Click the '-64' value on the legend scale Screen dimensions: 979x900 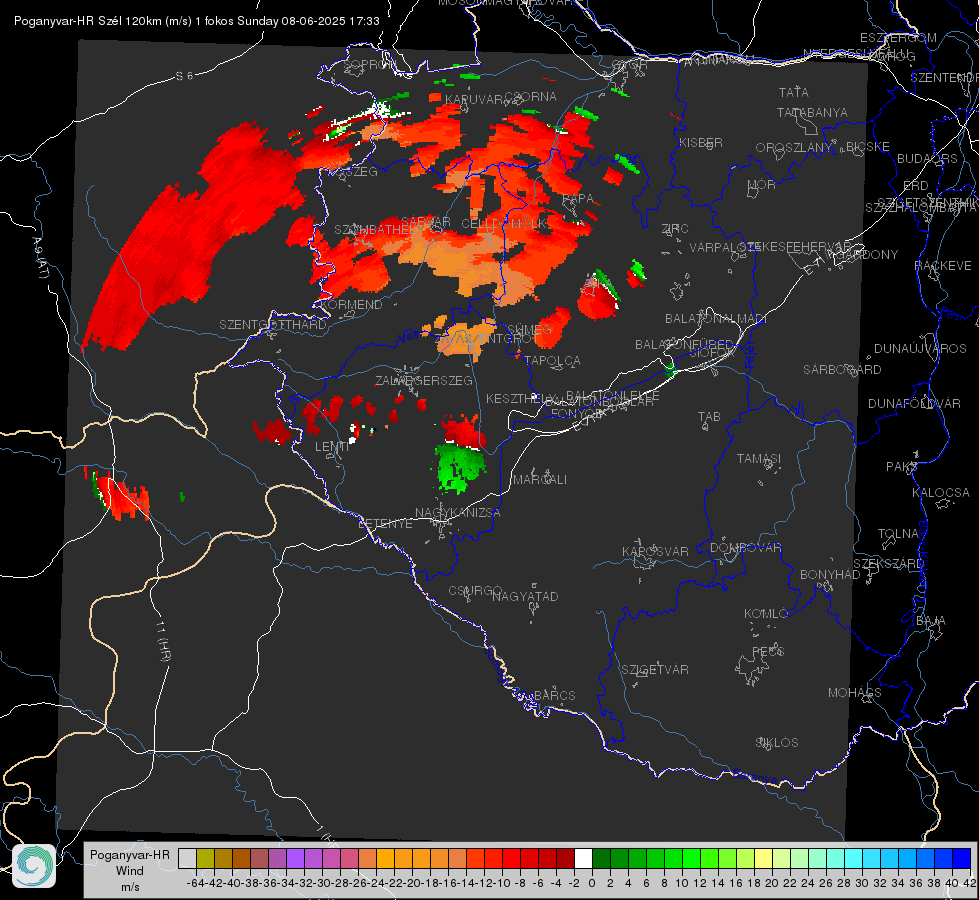point(195,883)
